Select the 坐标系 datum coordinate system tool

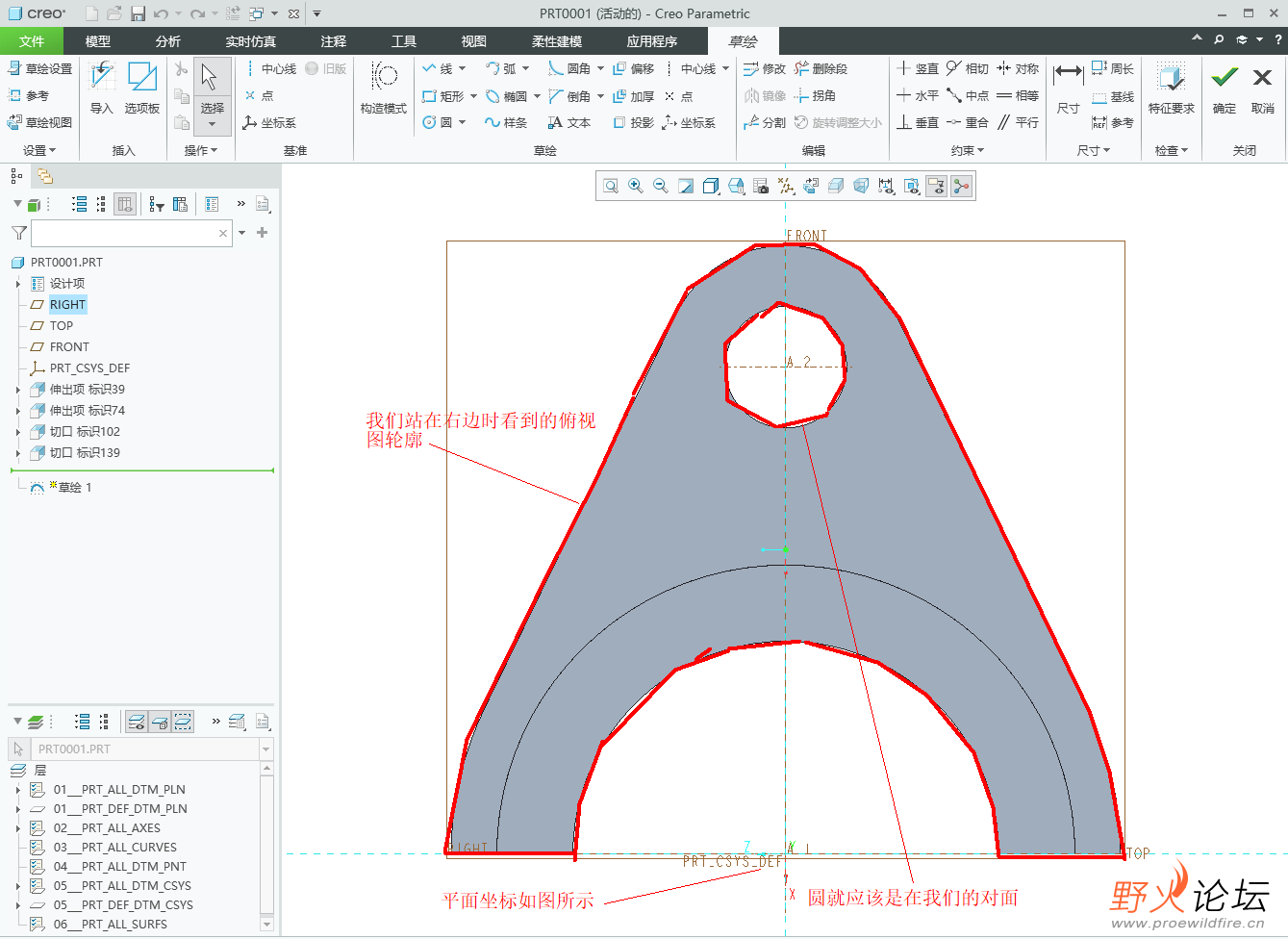269,123
